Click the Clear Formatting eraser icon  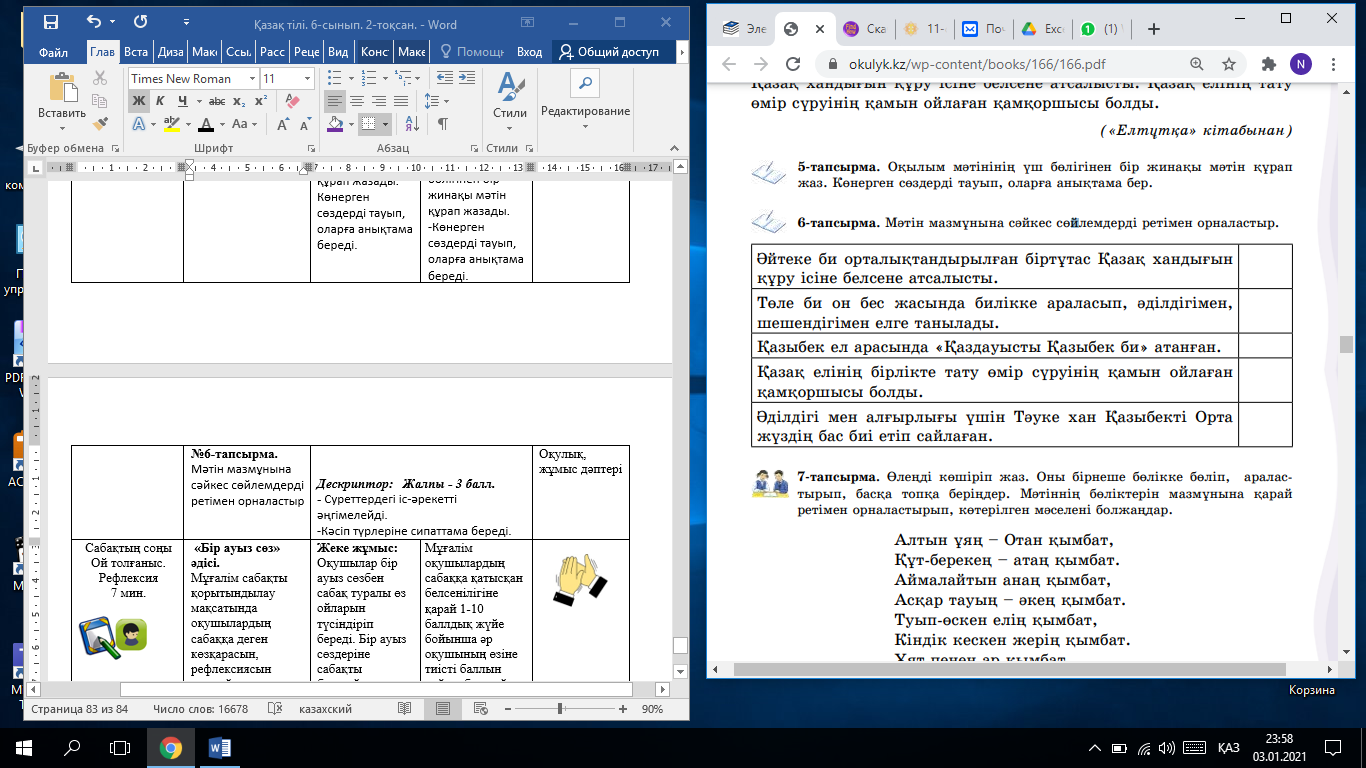[292, 101]
